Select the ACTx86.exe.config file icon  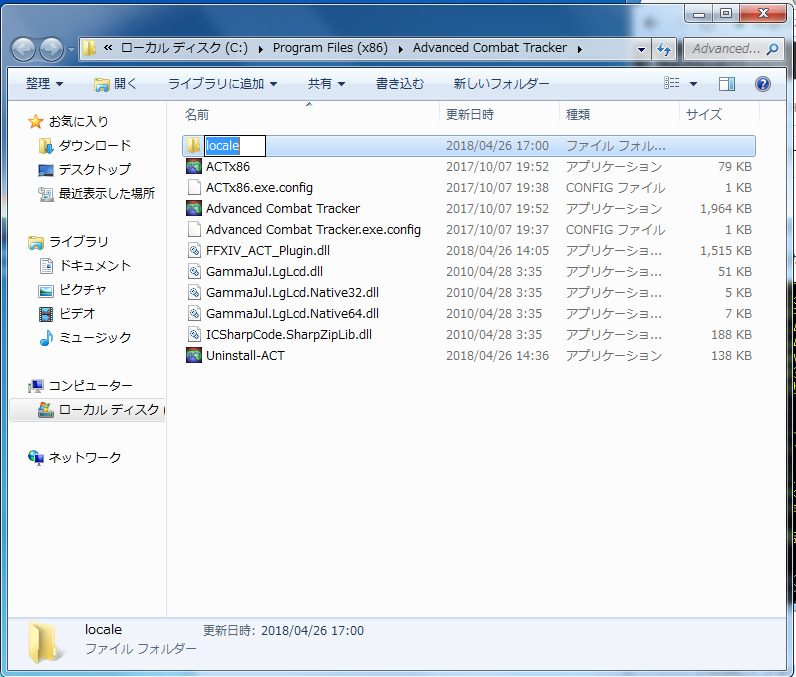(193, 188)
